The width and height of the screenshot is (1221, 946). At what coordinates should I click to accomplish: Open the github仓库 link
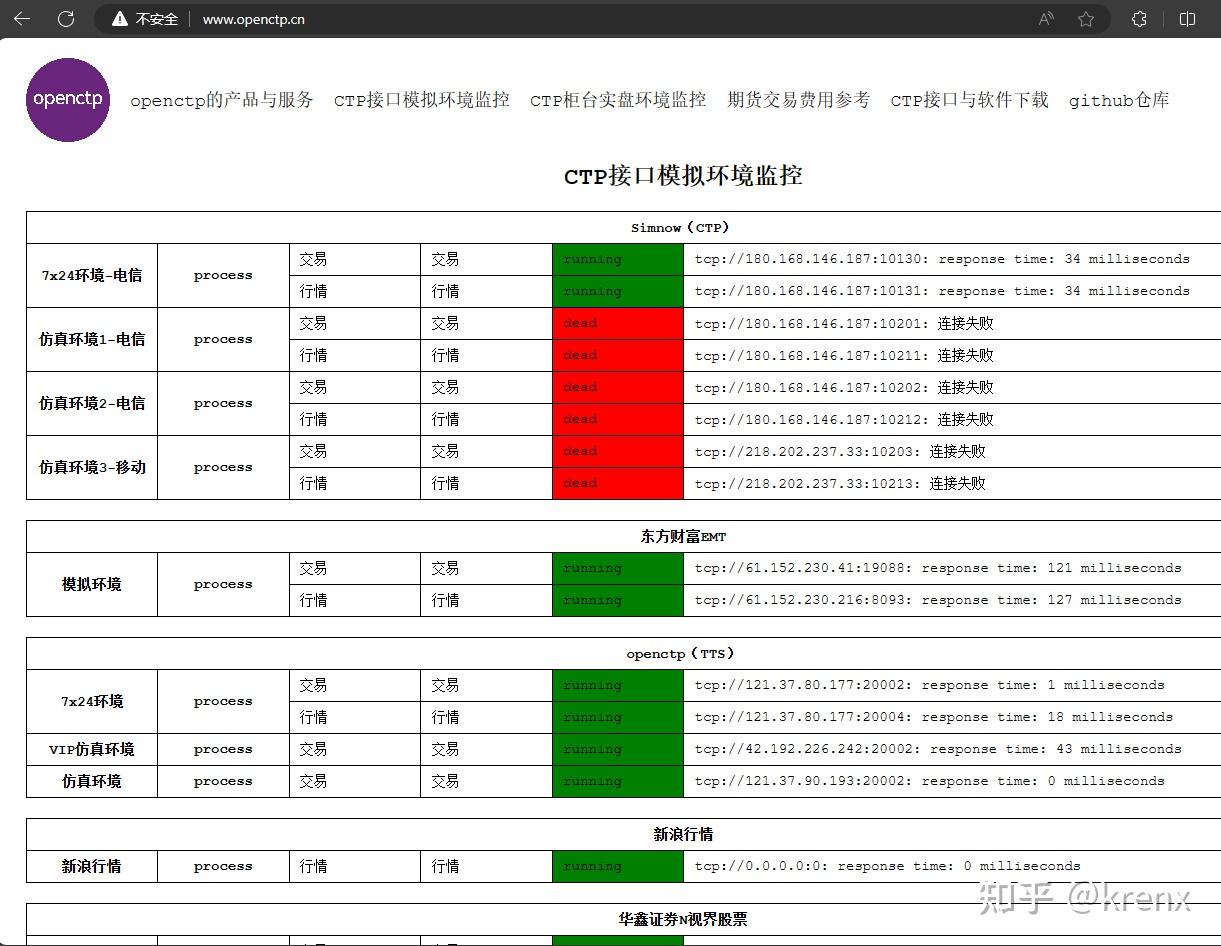click(1119, 100)
